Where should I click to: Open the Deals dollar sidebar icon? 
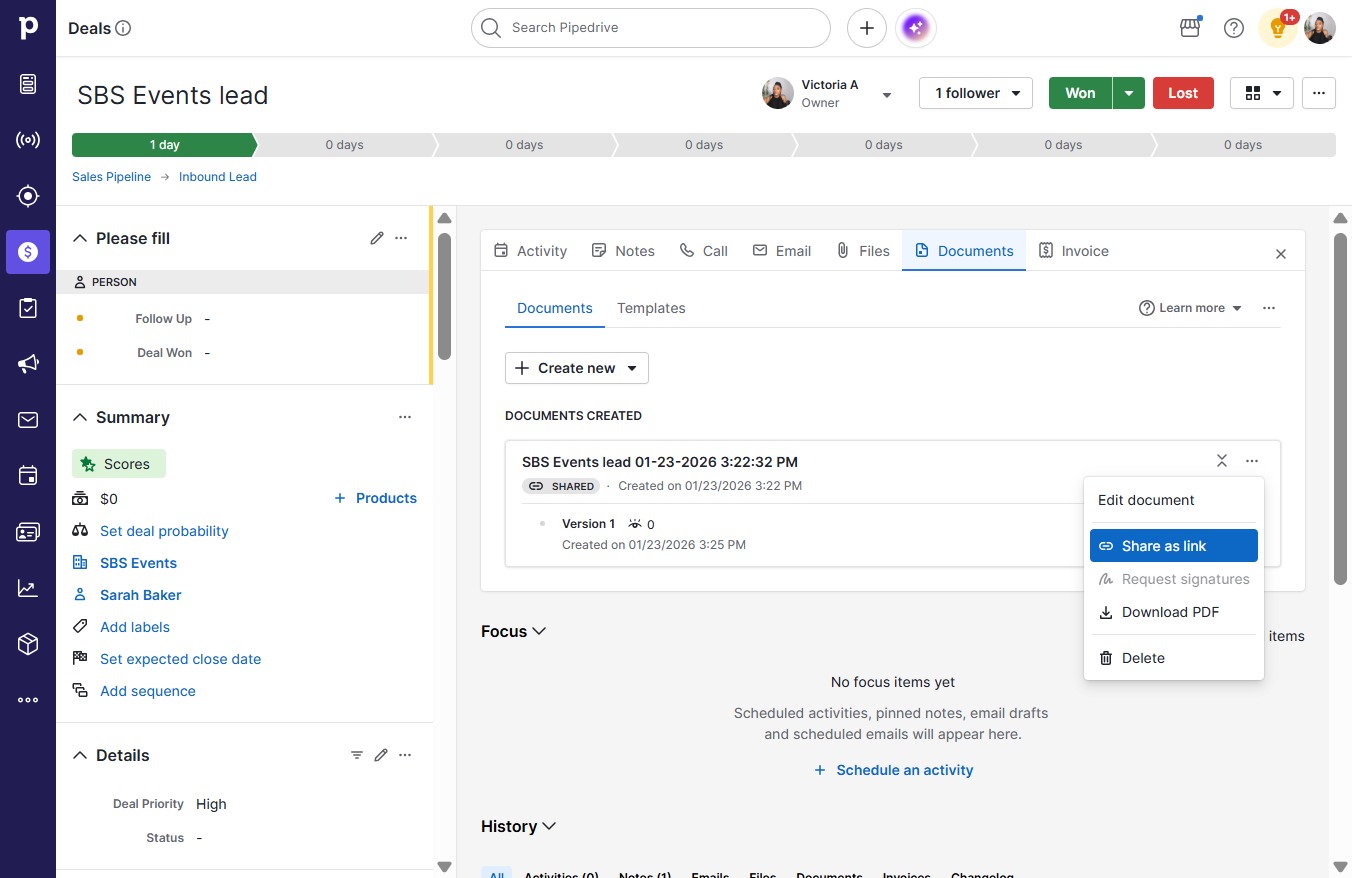[x=28, y=252]
